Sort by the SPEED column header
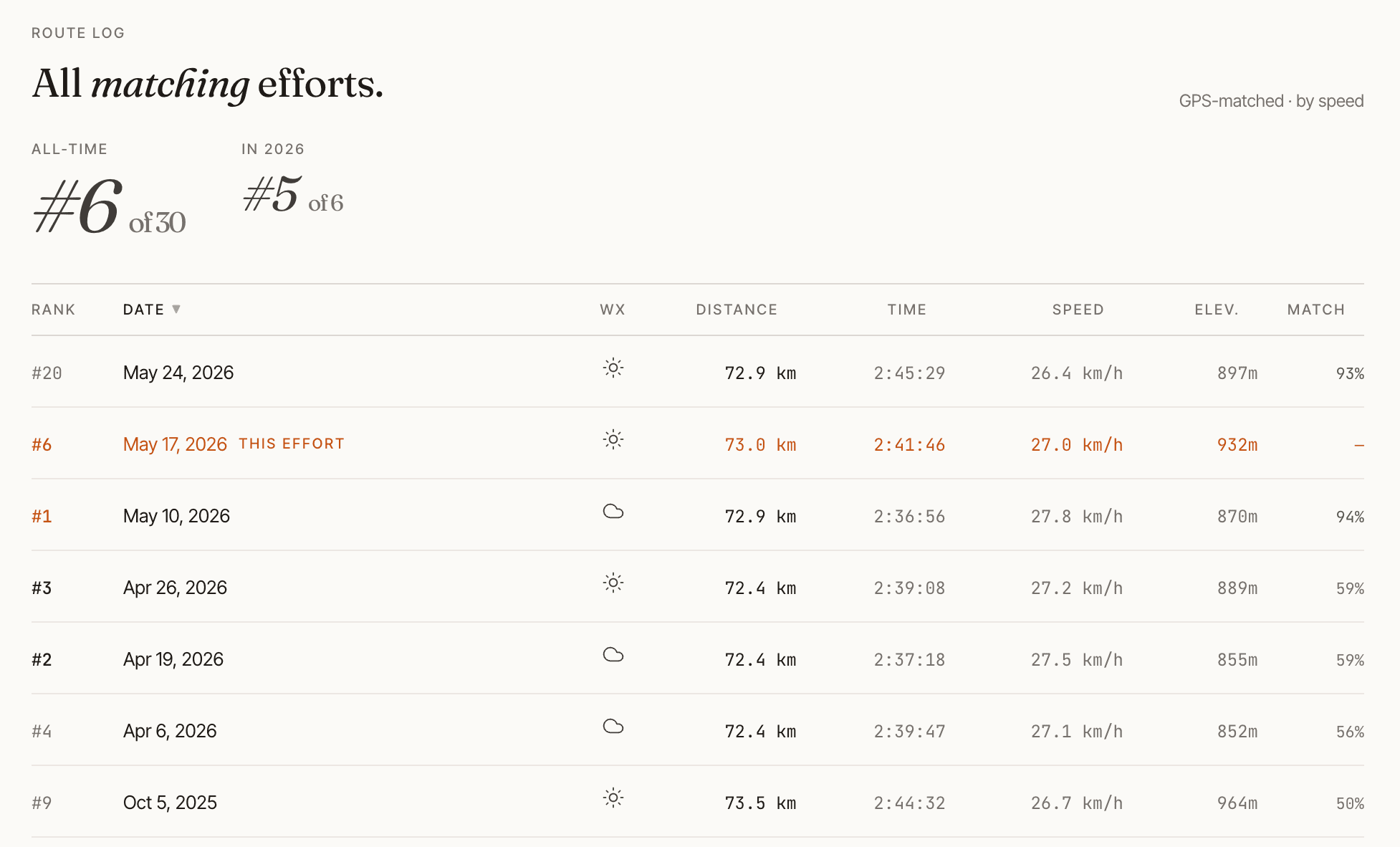 [x=1078, y=310]
